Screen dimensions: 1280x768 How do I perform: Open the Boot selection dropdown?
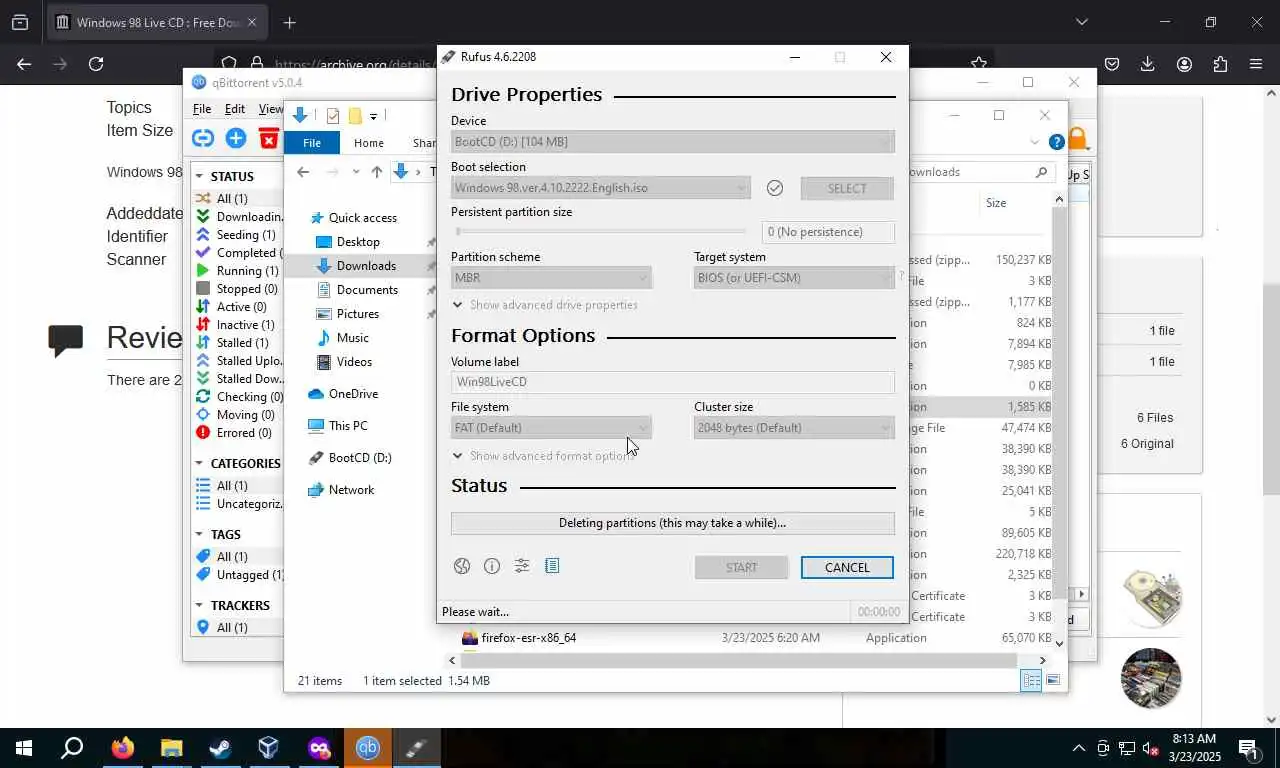[601, 188]
